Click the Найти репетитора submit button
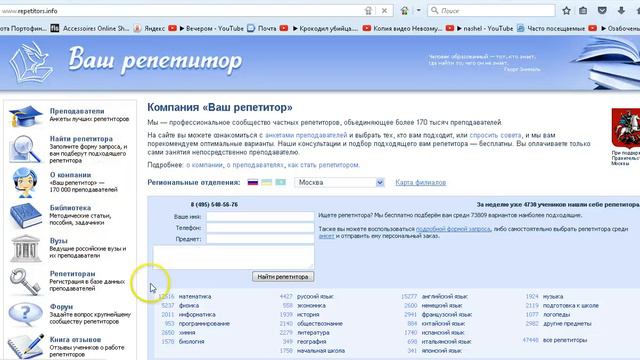The image size is (640, 360). click(283, 277)
